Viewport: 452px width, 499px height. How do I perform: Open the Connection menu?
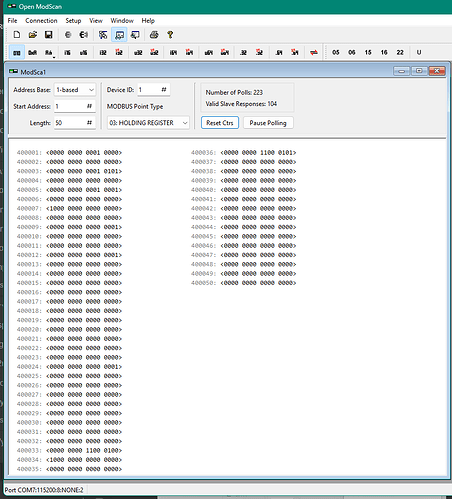(41, 21)
